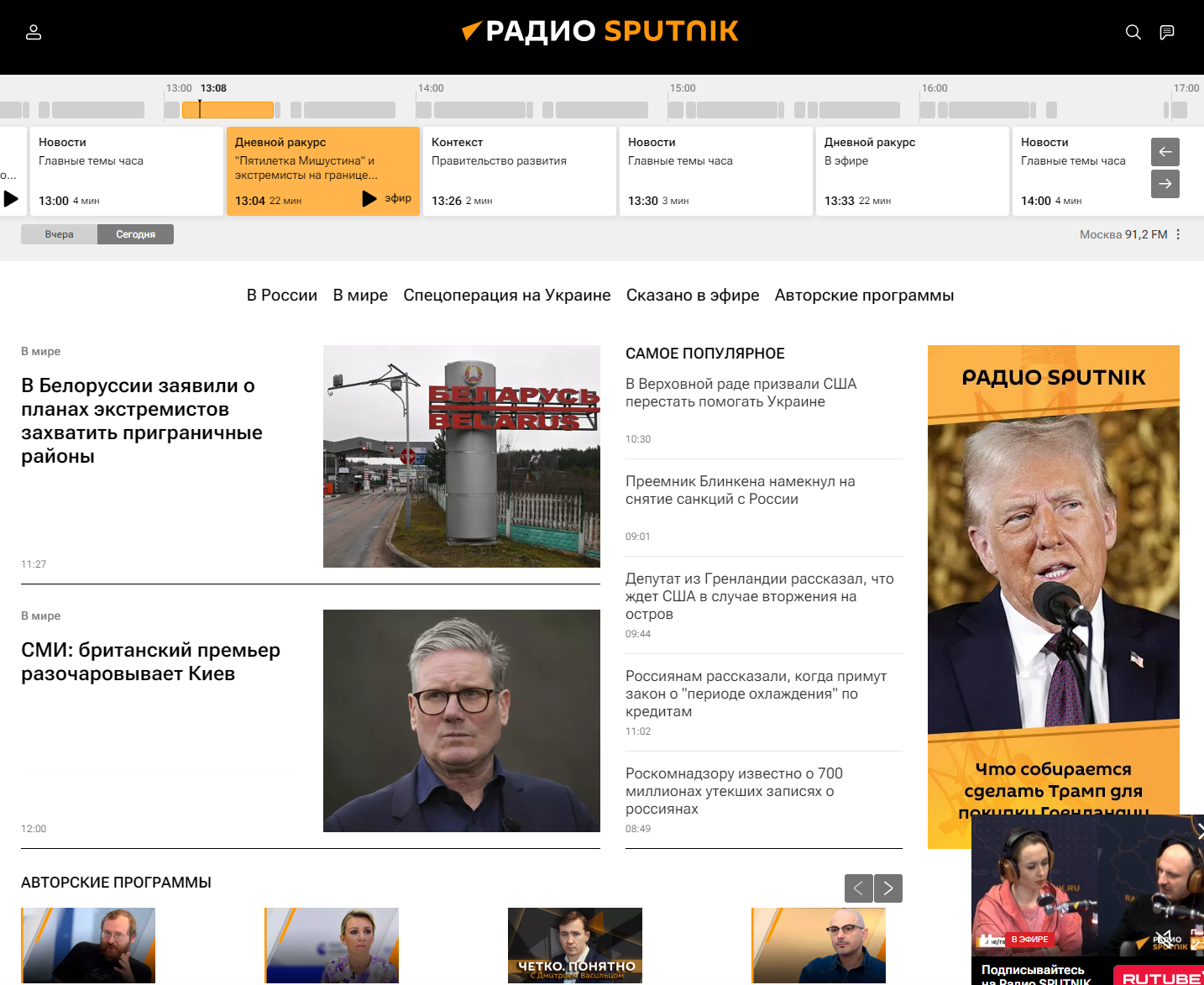Open the site search icon

[x=1133, y=32]
